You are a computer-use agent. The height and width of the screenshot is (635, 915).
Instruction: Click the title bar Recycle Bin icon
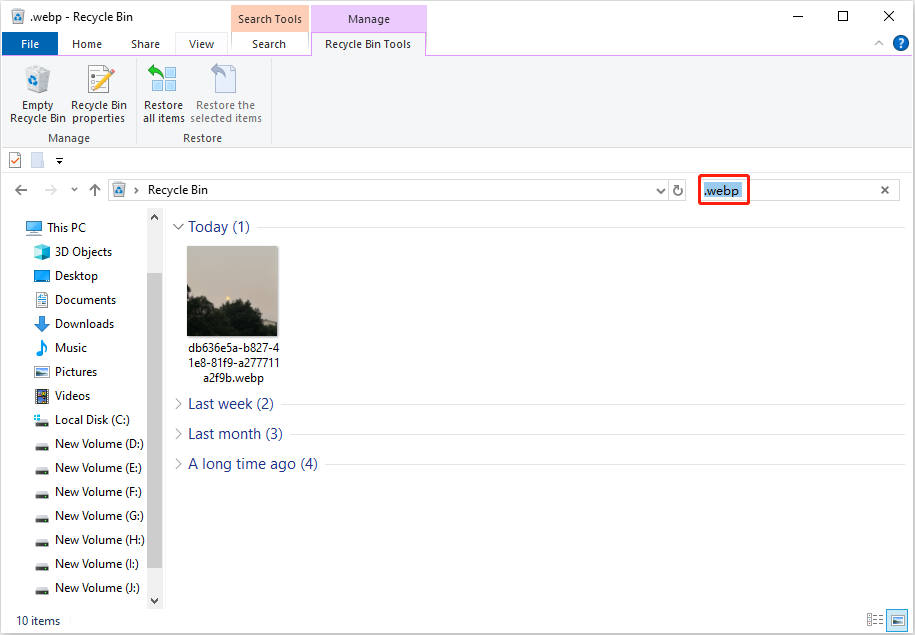coord(18,16)
